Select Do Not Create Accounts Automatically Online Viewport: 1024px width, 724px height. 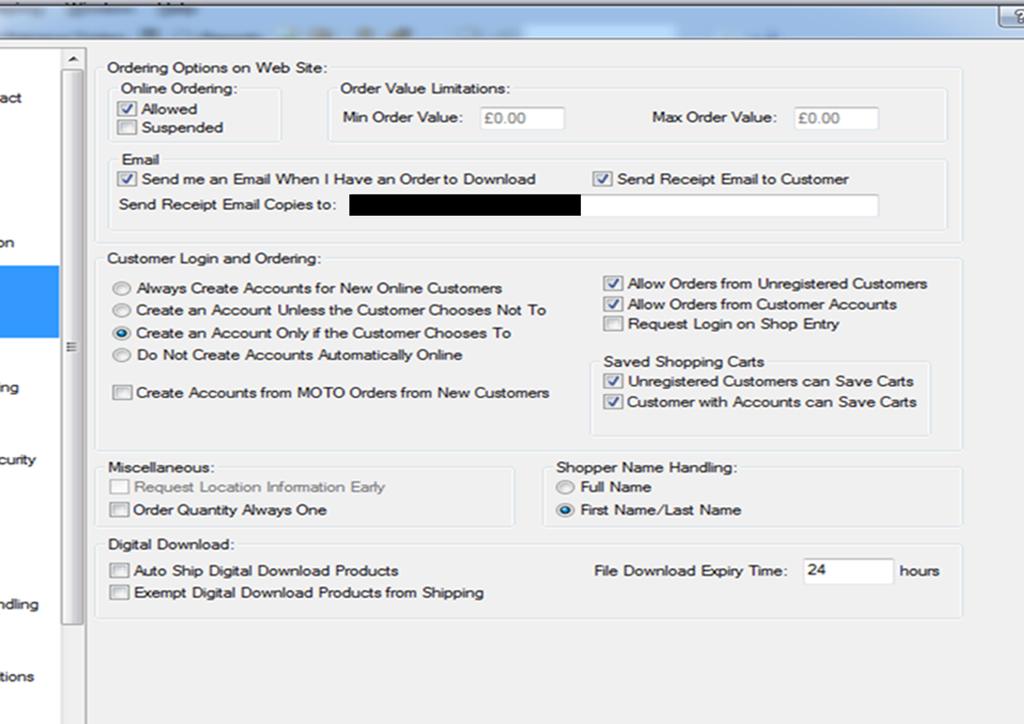(121, 355)
